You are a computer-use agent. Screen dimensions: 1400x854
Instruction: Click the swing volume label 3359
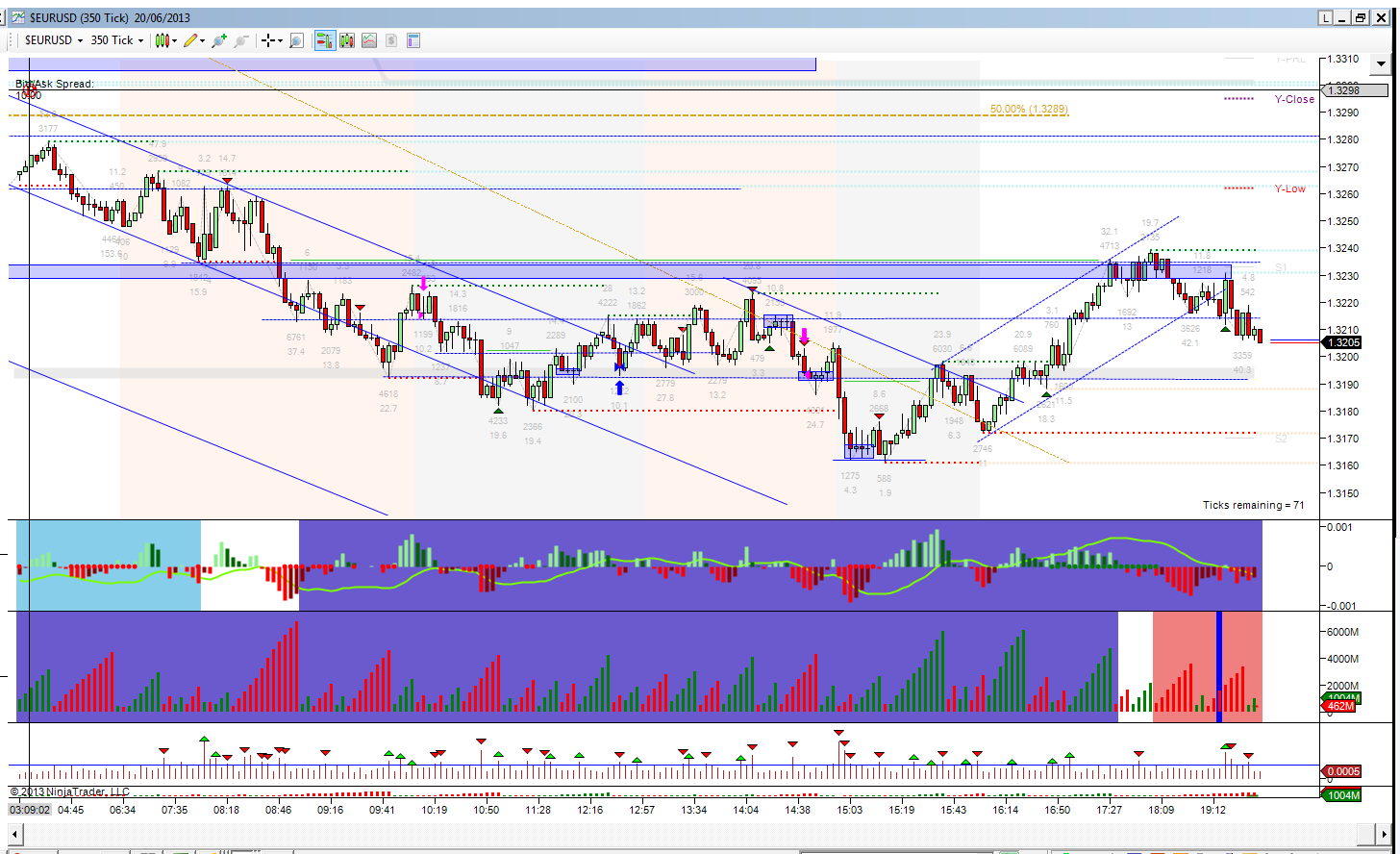[1242, 356]
